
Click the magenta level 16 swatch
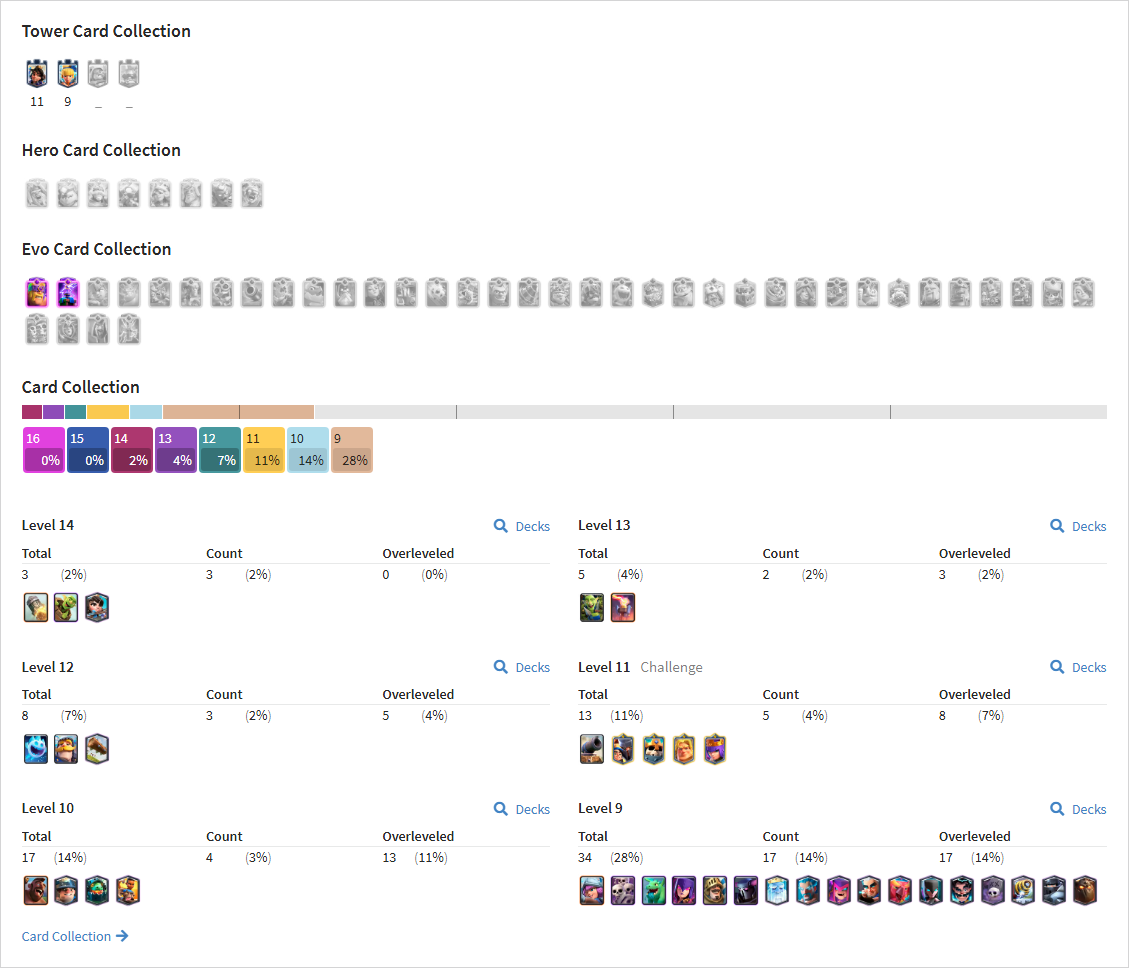44,450
